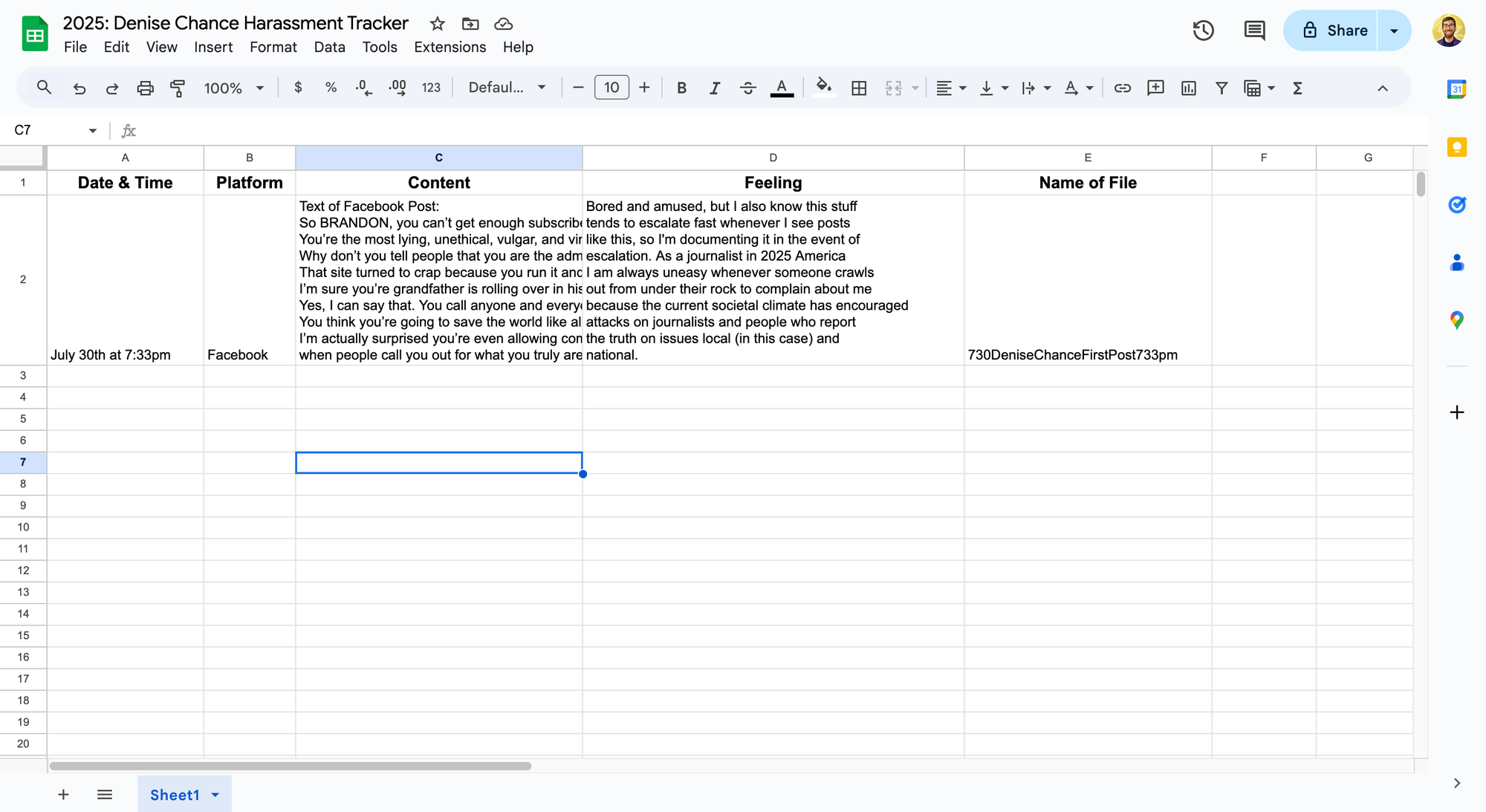
Task: Click the functions sigma icon
Action: pyautogui.click(x=1297, y=88)
